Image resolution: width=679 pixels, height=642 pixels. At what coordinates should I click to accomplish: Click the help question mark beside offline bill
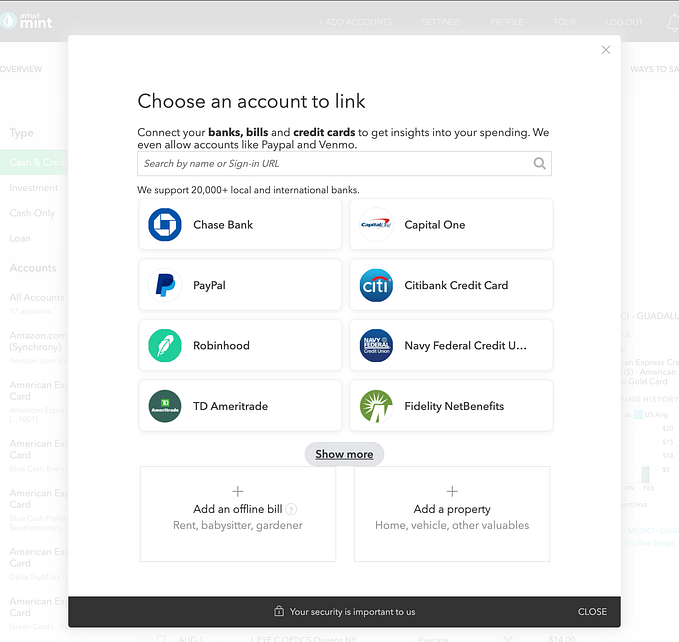pyautogui.click(x=291, y=510)
